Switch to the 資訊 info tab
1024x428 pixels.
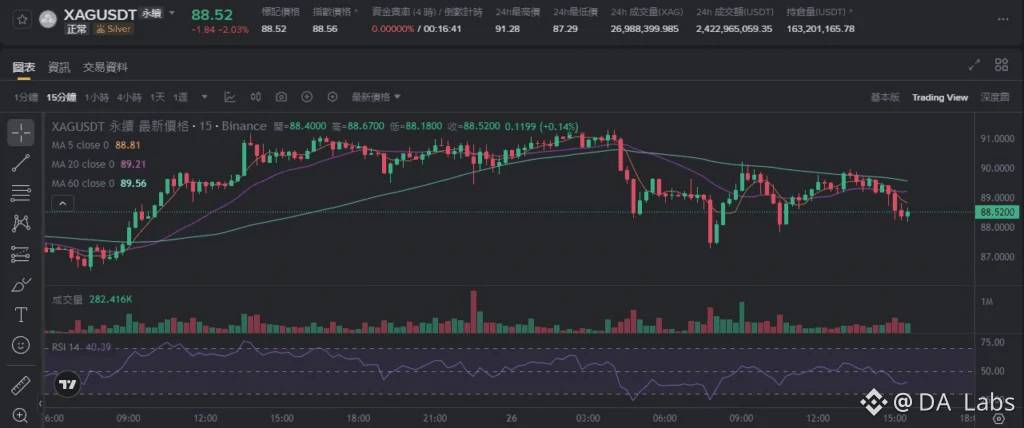(59, 67)
